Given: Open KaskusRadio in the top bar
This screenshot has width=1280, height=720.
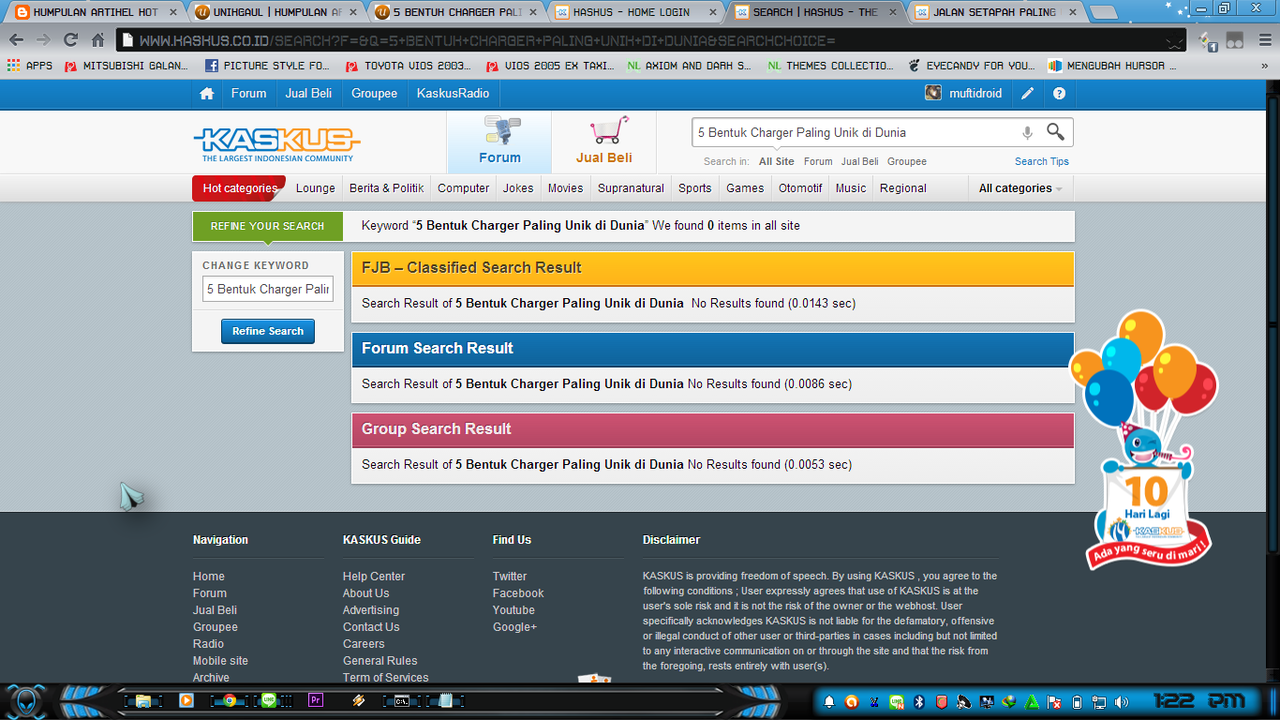Looking at the screenshot, I should point(453,93).
